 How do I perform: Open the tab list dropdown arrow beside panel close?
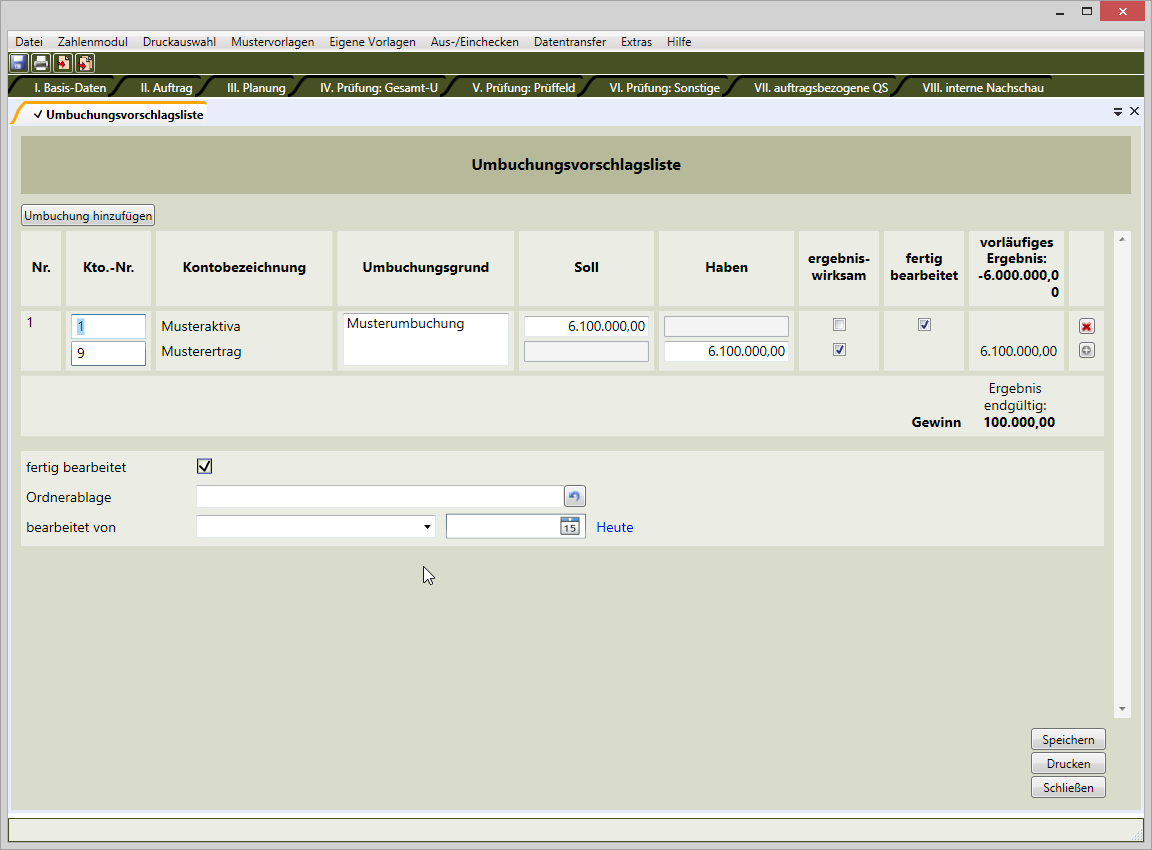tap(1118, 113)
